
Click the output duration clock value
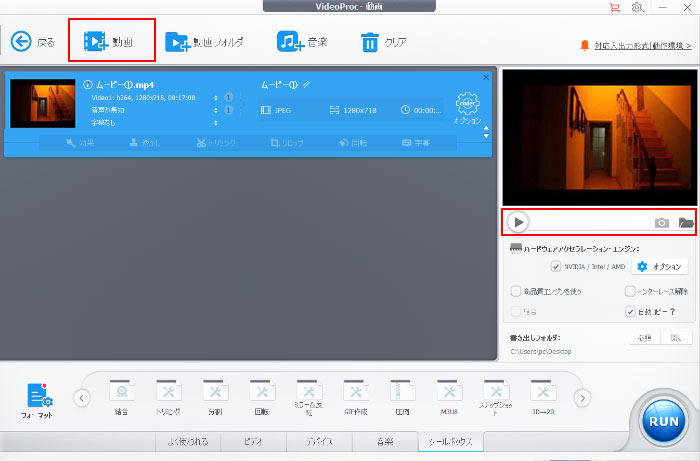421,110
